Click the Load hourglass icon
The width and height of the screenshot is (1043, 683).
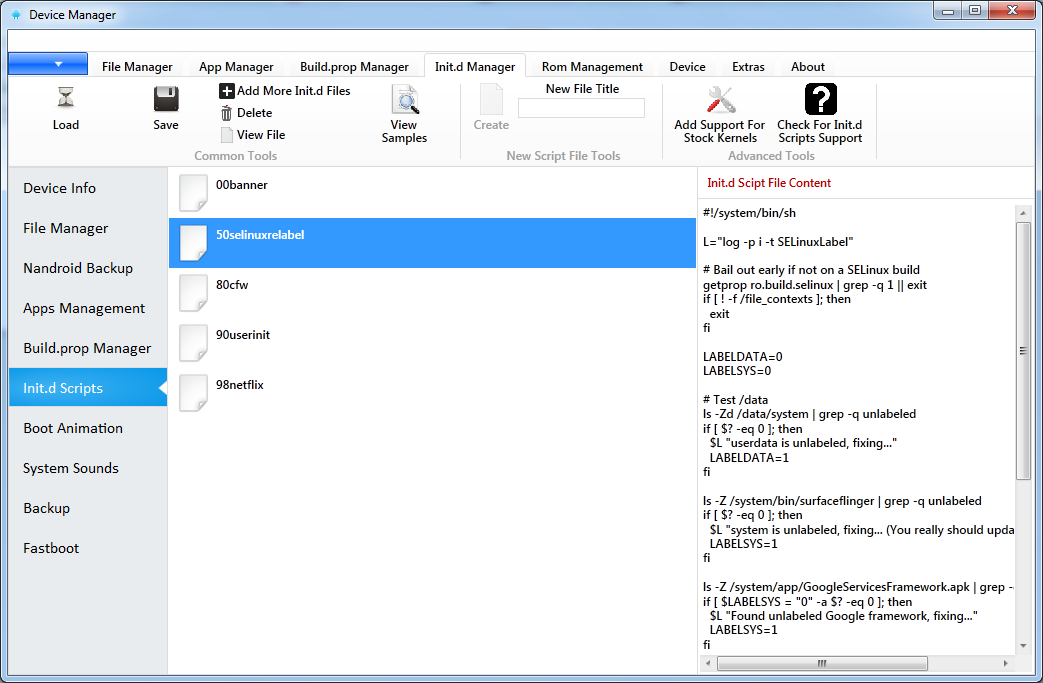pos(66,99)
